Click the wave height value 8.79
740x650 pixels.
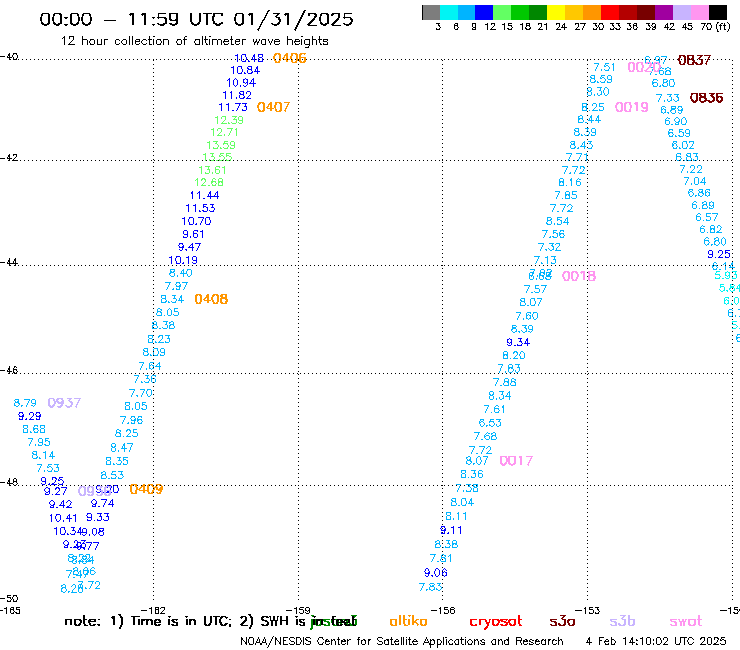pyautogui.click(x=25, y=403)
